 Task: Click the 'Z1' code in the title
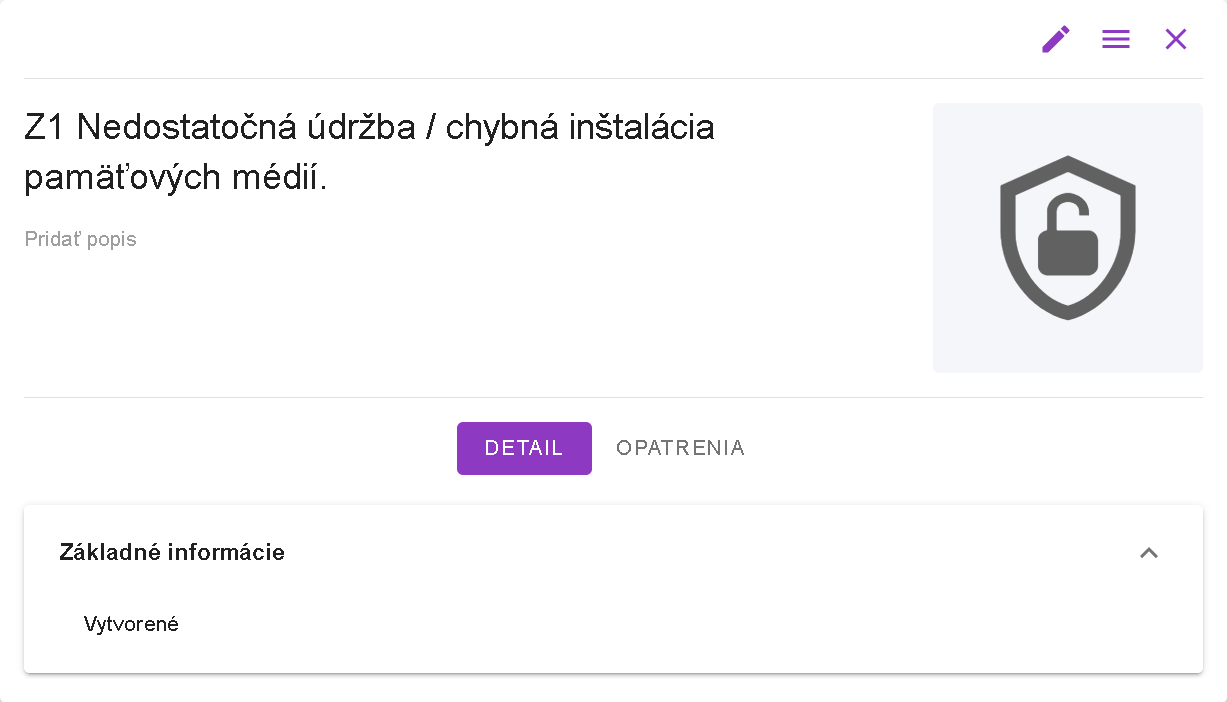(44, 128)
